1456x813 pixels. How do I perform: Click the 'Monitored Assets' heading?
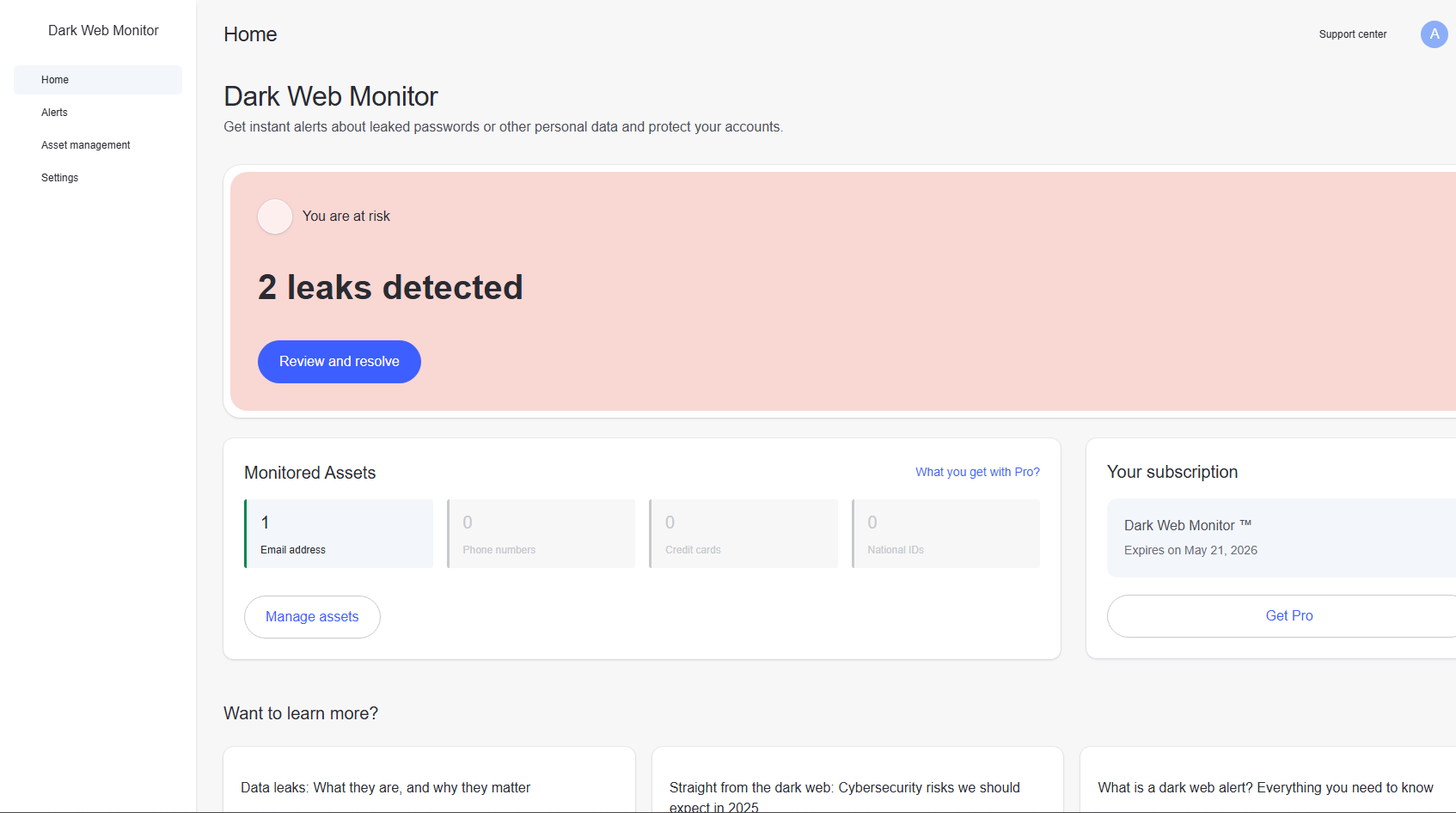[310, 473]
